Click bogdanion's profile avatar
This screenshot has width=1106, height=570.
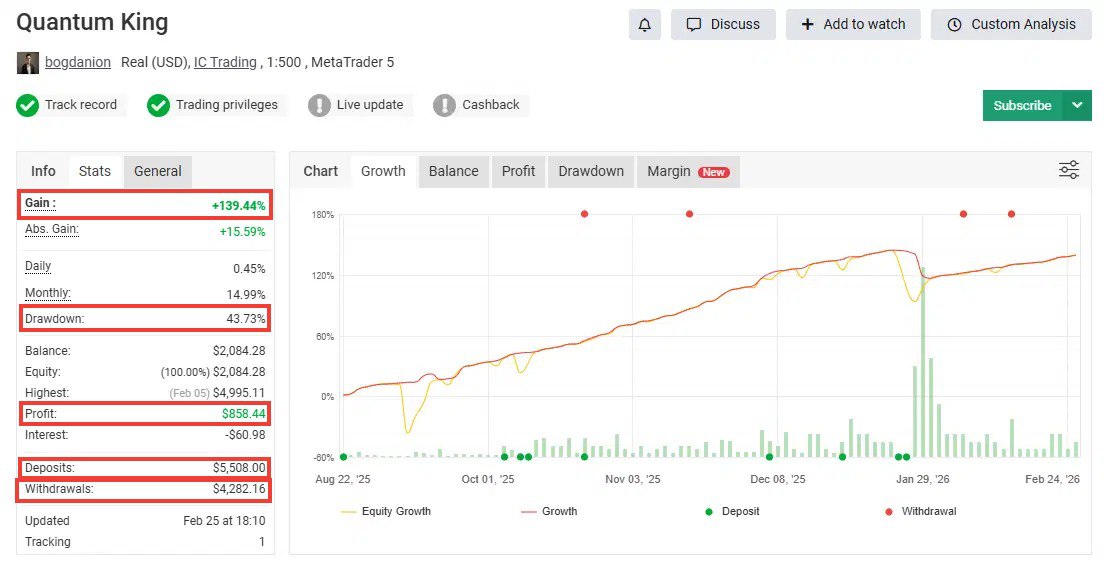click(x=28, y=62)
